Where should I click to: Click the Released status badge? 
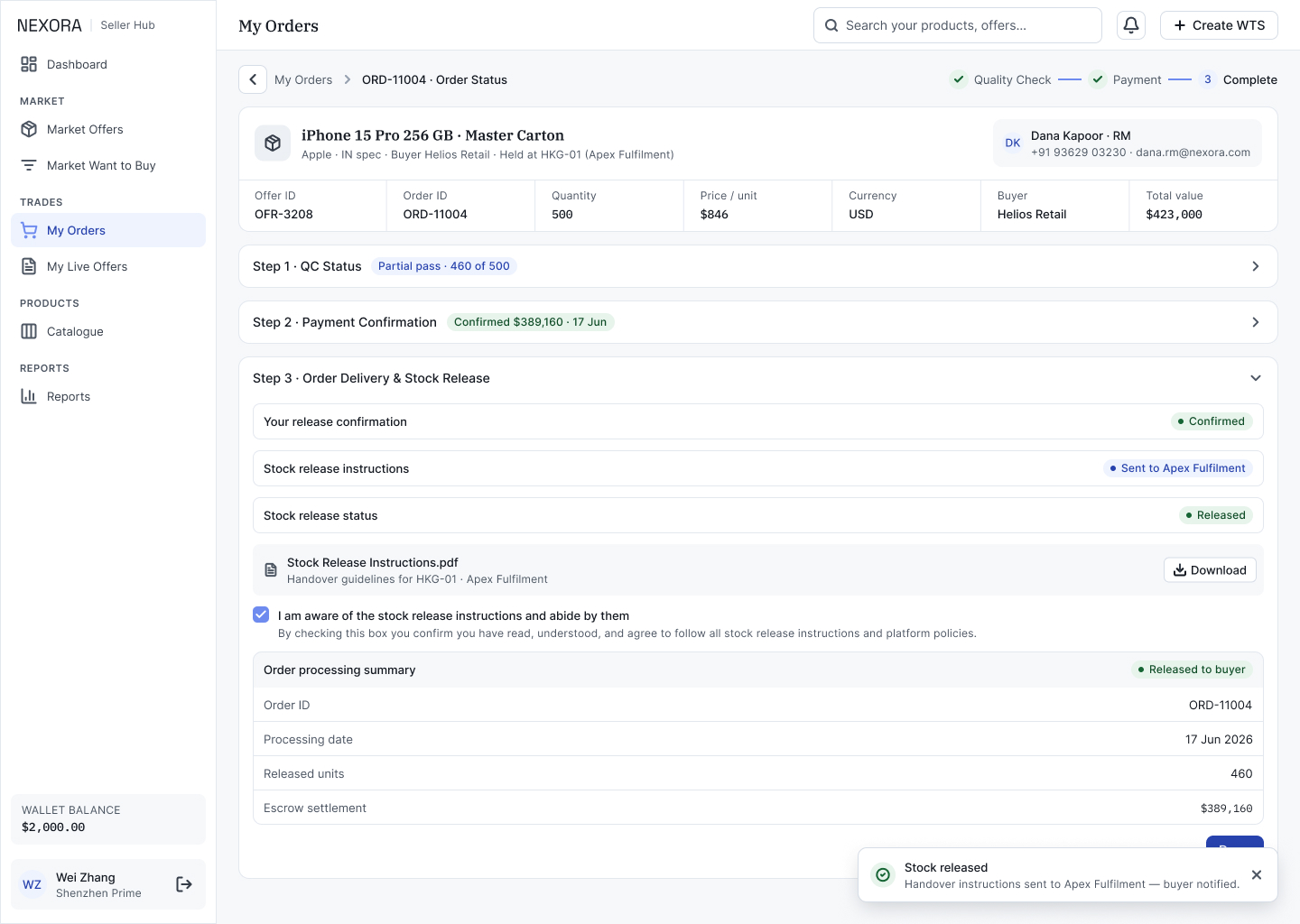1215,515
